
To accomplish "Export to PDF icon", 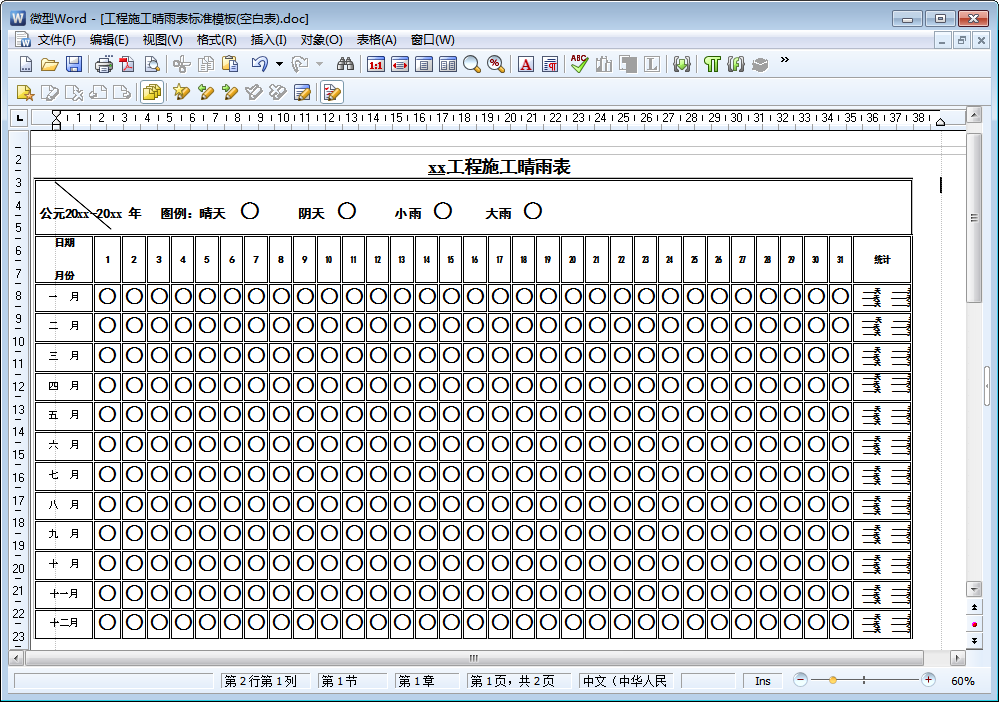I will (x=127, y=64).
